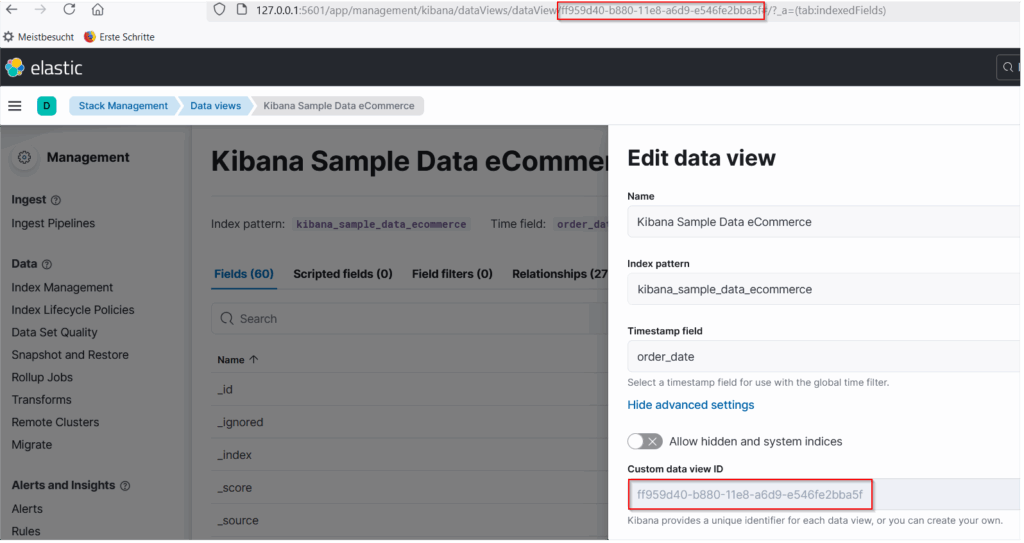Click the shield tracking protection icon
Viewport: 1024px width, 543px height.
click(219, 10)
